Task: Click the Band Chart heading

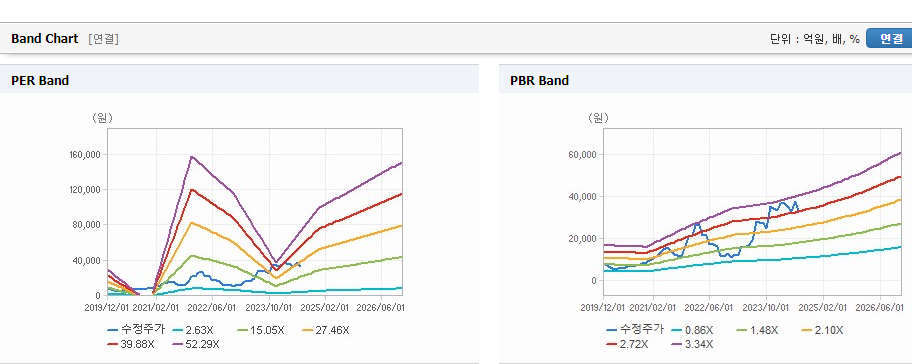Action: click(45, 39)
